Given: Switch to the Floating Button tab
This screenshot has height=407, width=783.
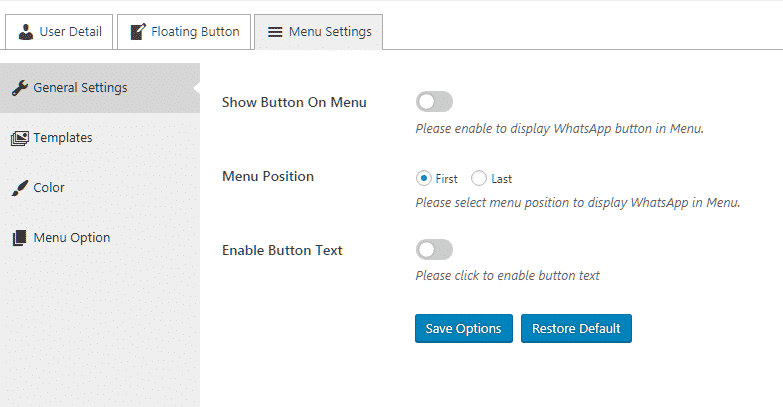Looking at the screenshot, I should (x=184, y=32).
